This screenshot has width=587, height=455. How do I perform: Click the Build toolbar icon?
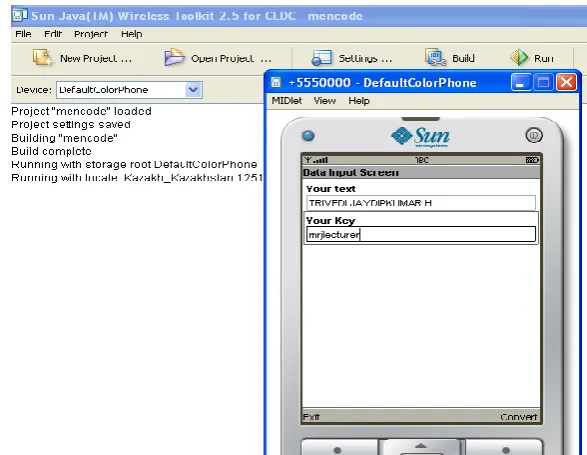[x=435, y=57]
